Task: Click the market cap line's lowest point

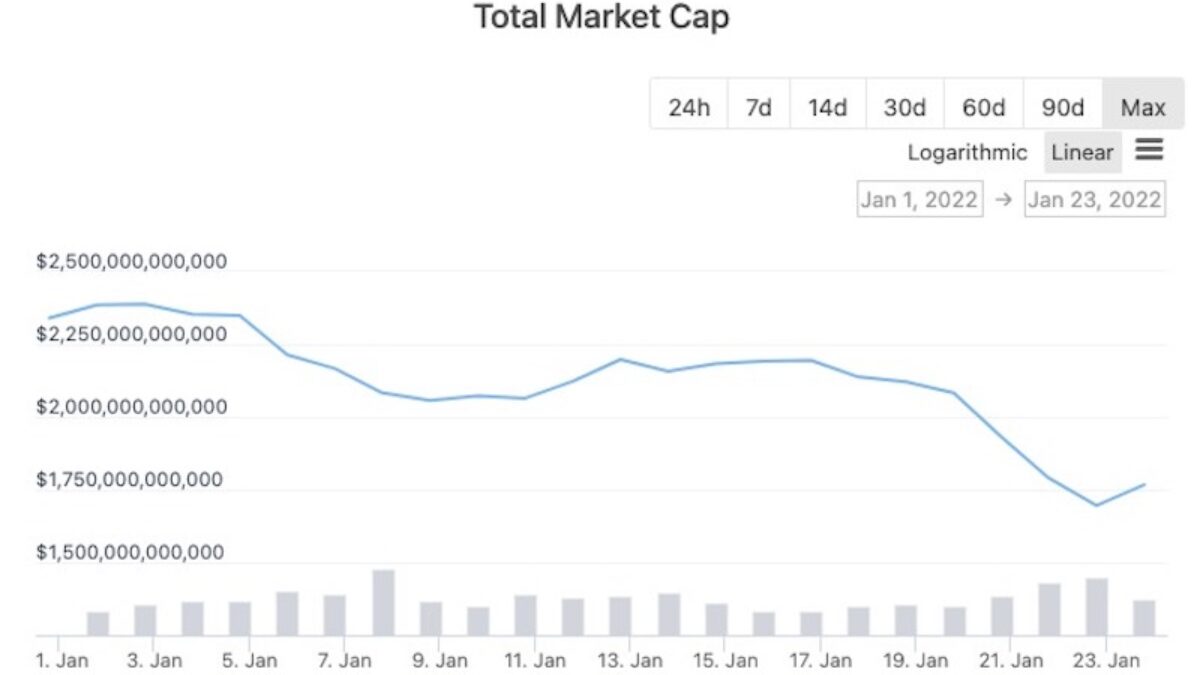Action: (1096, 505)
